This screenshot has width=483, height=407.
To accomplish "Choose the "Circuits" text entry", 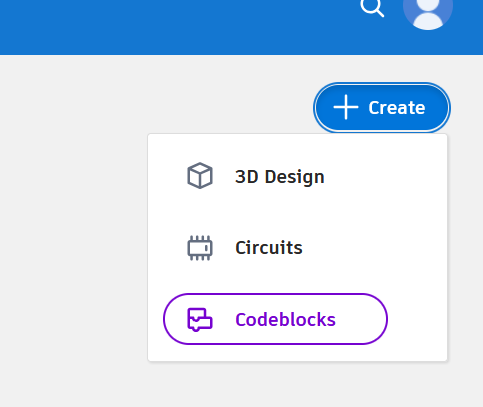I will [x=269, y=248].
